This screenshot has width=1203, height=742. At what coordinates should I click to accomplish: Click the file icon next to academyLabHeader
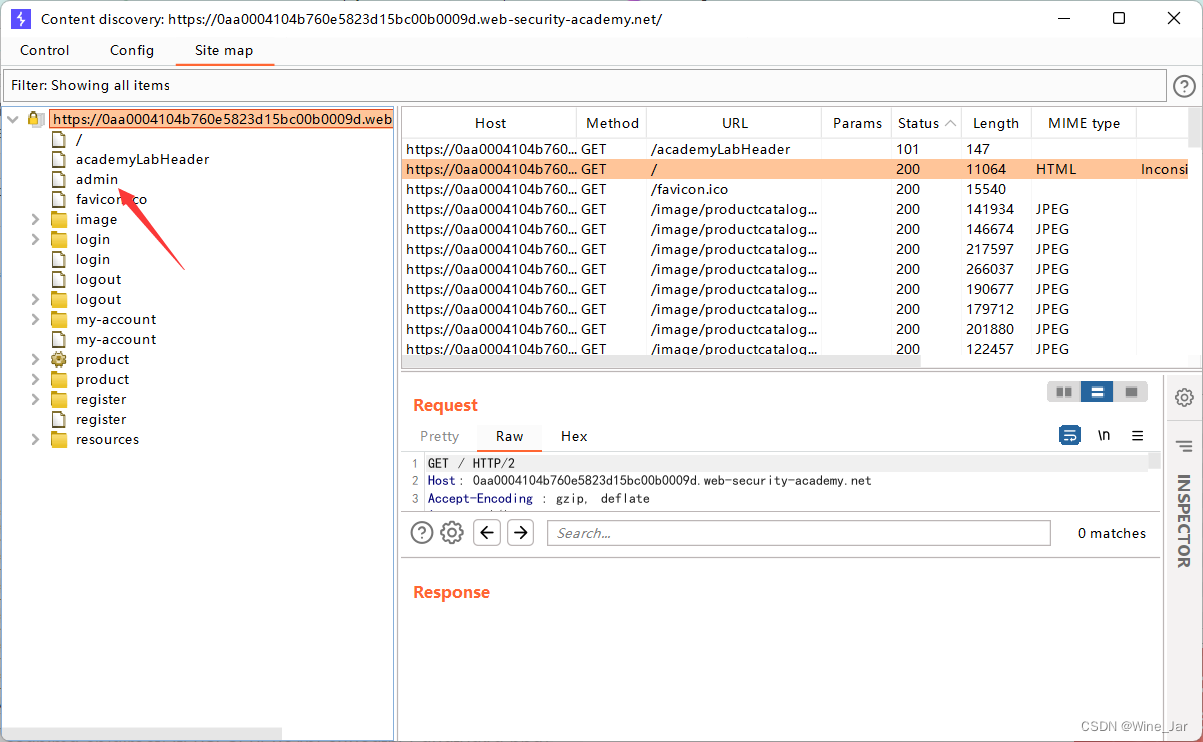pos(59,159)
